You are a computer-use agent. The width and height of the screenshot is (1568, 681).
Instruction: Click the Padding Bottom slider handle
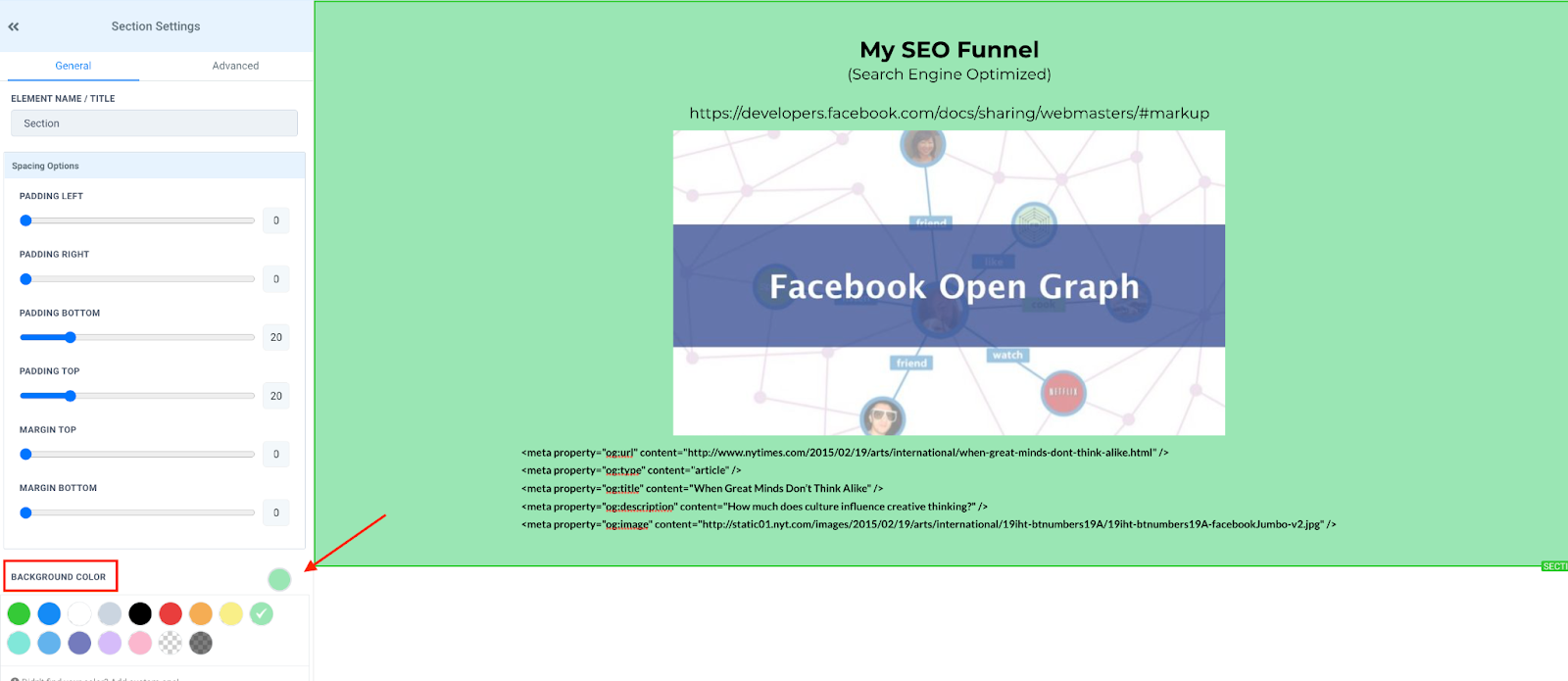tap(71, 337)
